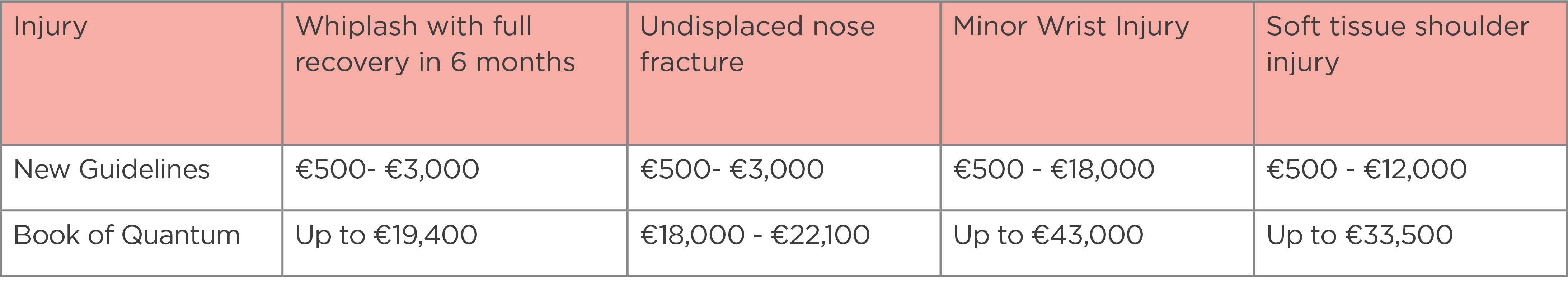
Task: Click the word 'fracture' in header row
Action: click(x=692, y=63)
